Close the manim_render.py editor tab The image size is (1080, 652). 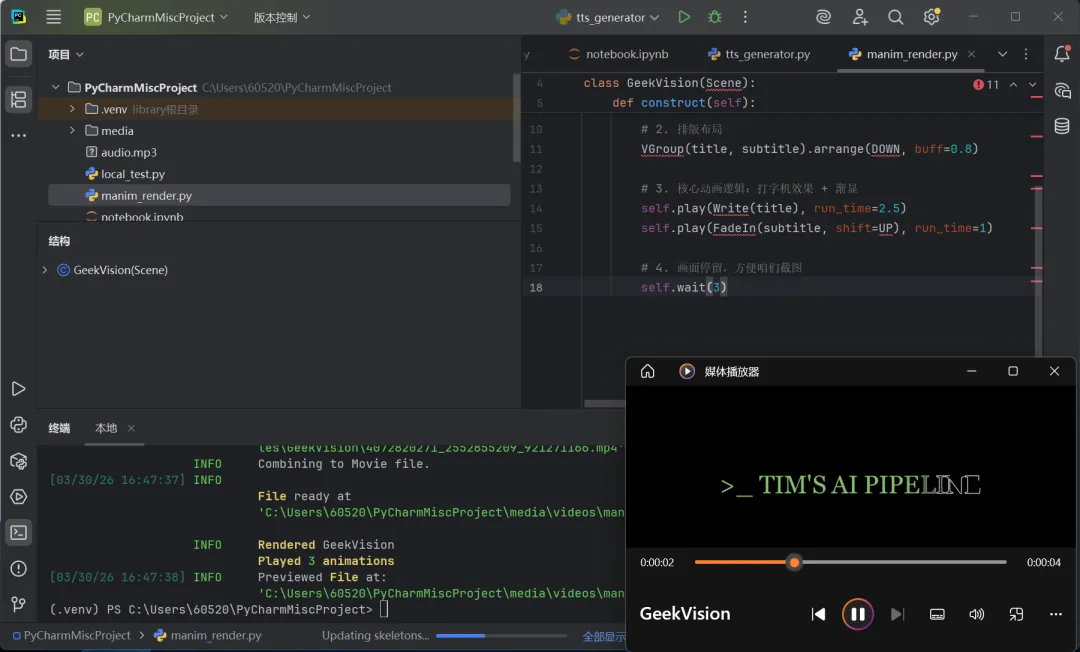[x=971, y=54]
